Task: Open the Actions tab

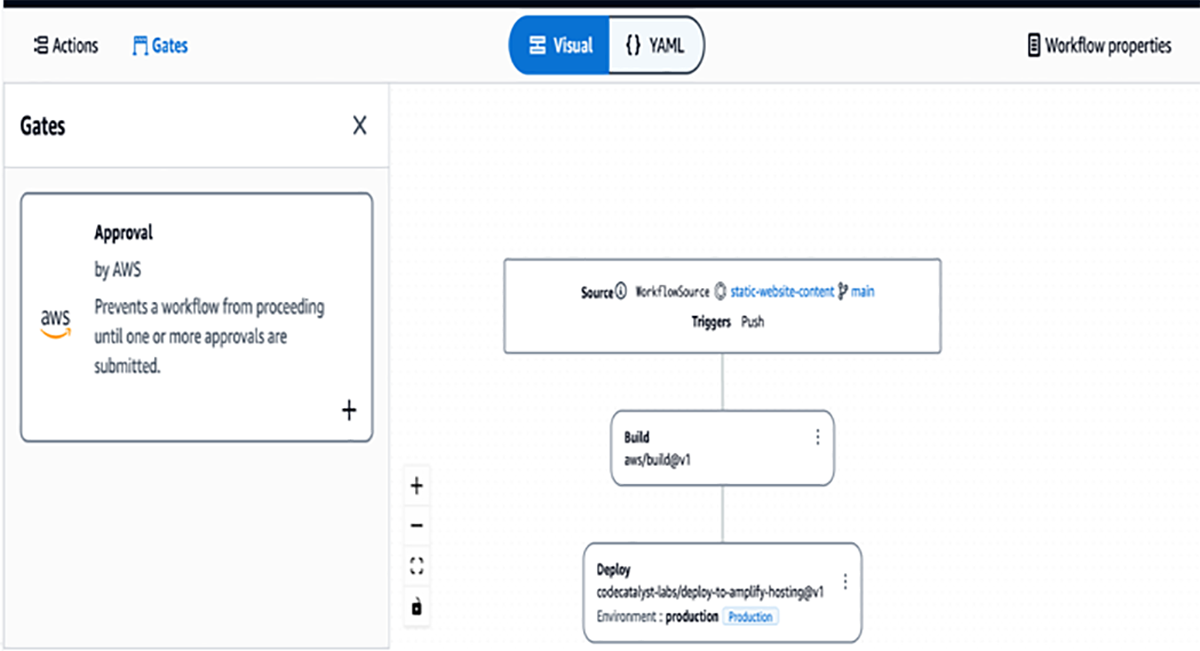Action: pyautogui.click(x=66, y=45)
